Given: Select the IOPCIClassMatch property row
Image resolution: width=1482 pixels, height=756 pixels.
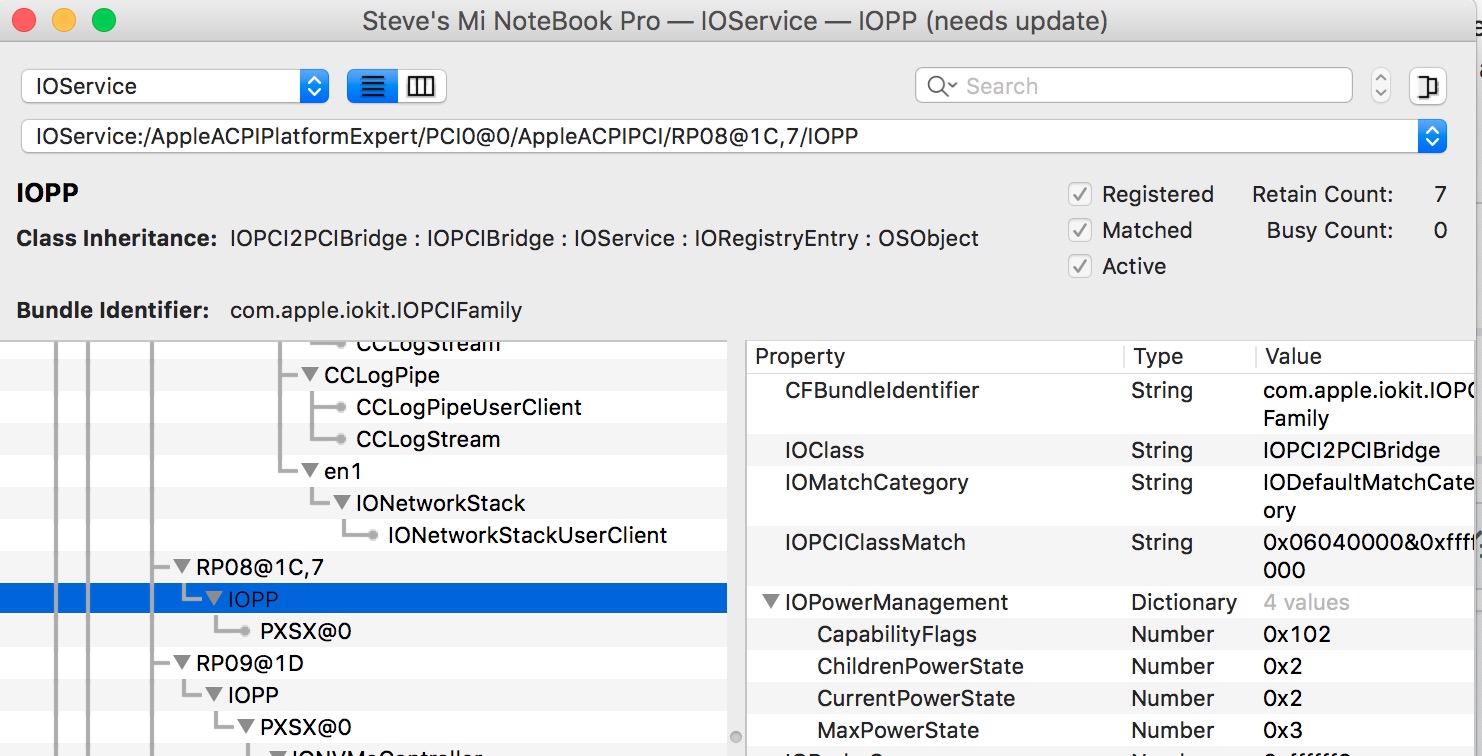Looking at the screenshot, I should point(1110,556).
